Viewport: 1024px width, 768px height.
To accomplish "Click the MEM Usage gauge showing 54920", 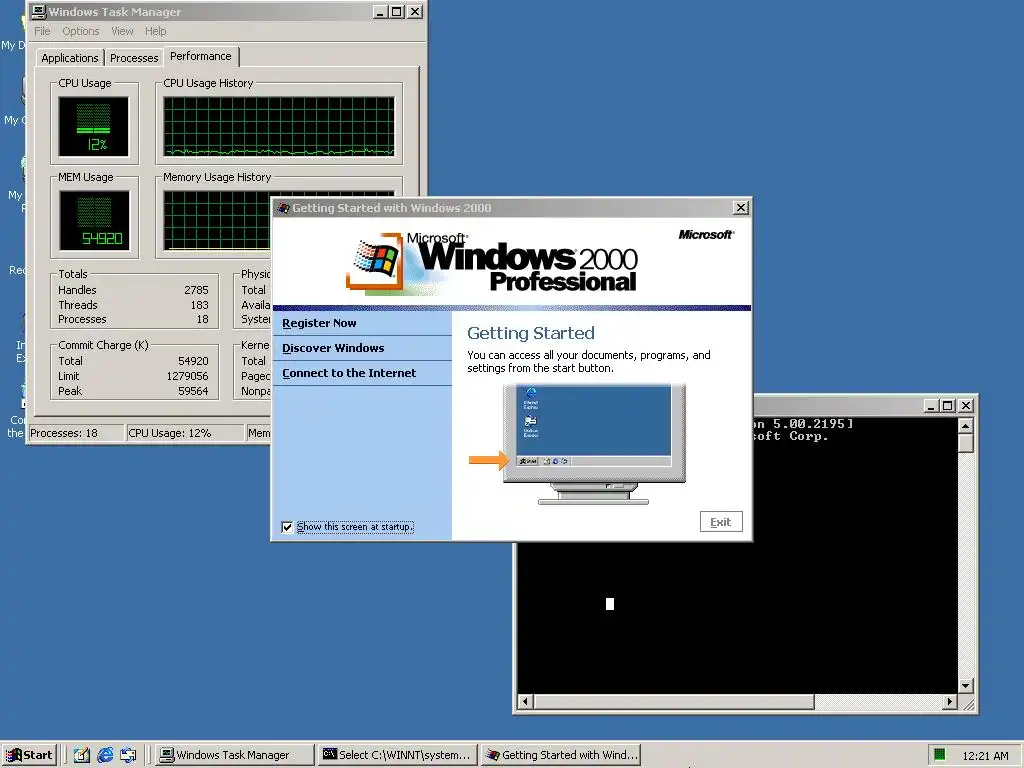I will 93,220.
